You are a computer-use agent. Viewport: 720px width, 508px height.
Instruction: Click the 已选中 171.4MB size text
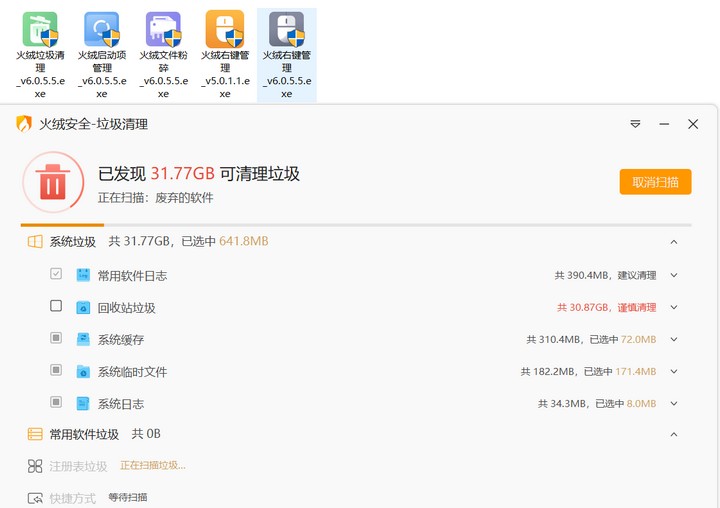coord(620,372)
